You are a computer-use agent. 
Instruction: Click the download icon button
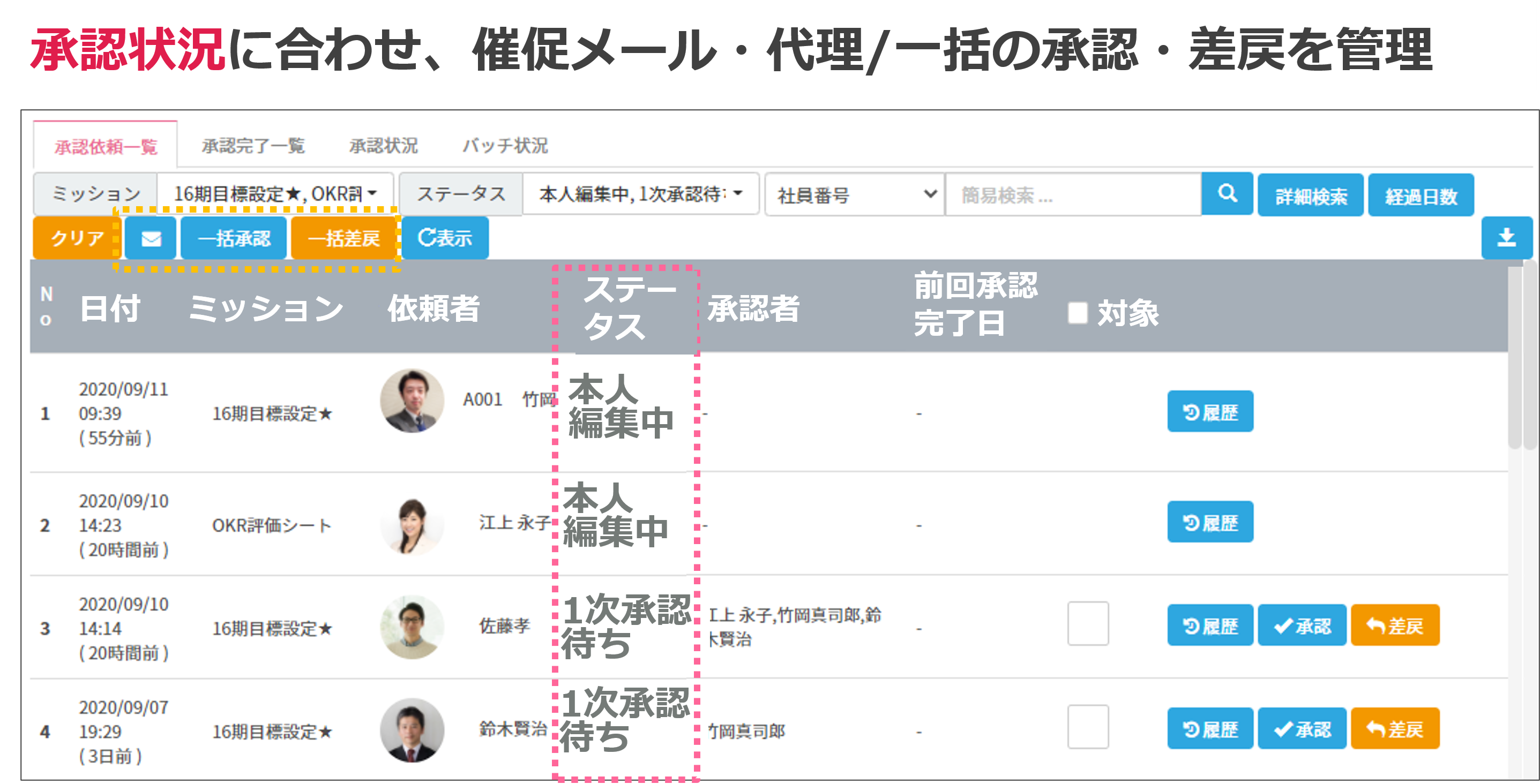(1506, 238)
